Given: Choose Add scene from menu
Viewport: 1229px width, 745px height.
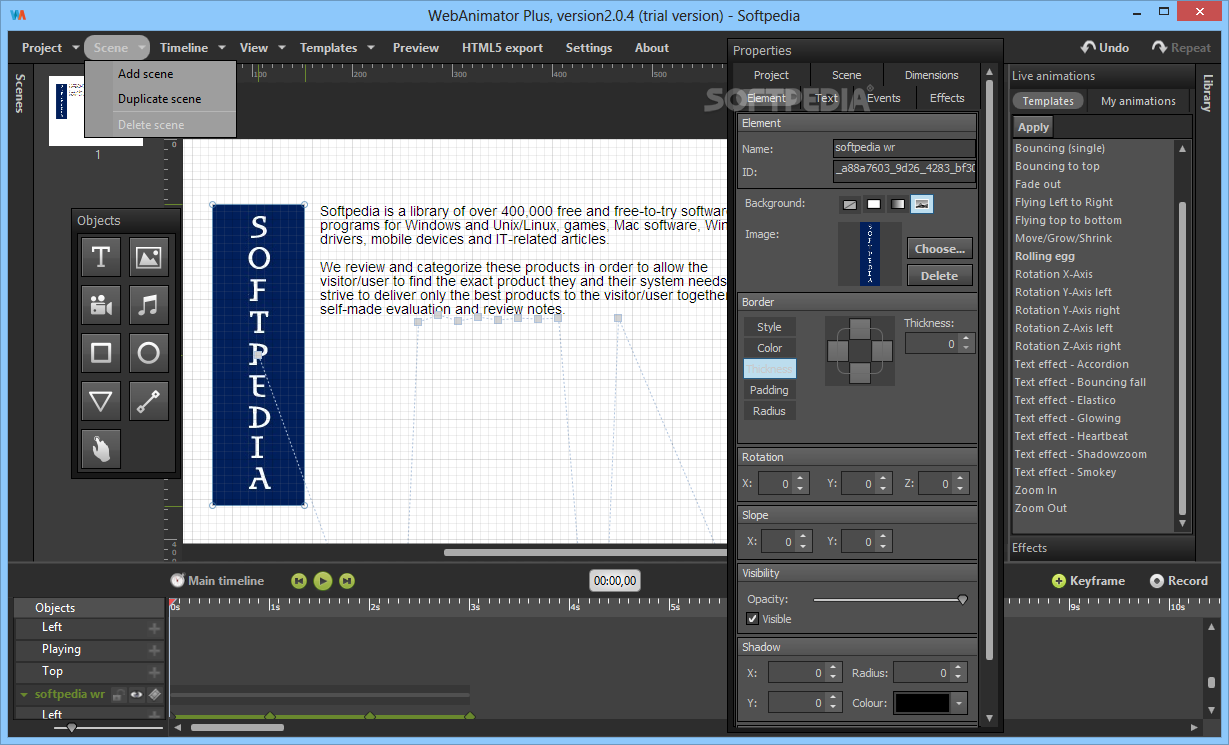Looking at the screenshot, I should (146, 74).
